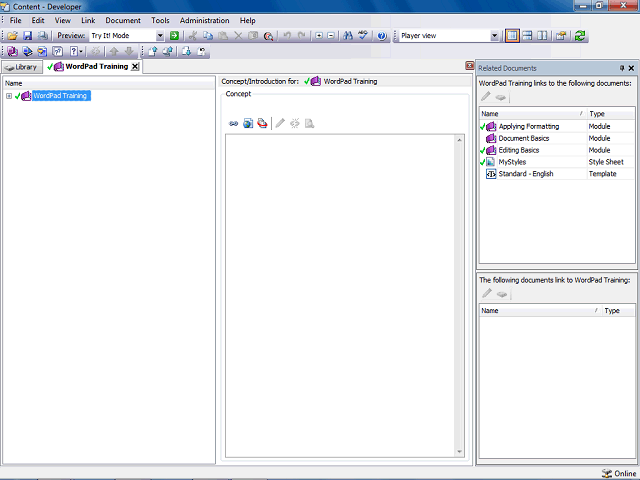640x480 pixels.
Task: Click inside the empty Concept preview area
Action: [x=340, y=296]
